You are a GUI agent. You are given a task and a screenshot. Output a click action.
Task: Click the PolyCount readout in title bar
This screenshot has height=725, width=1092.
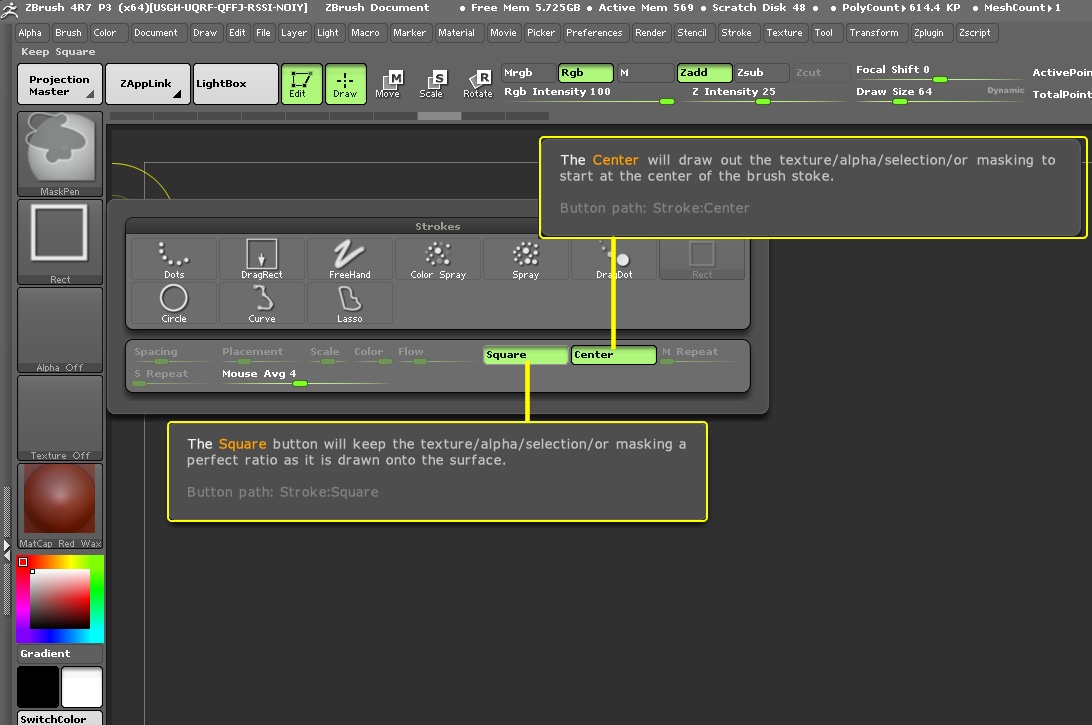click(900, 8)
